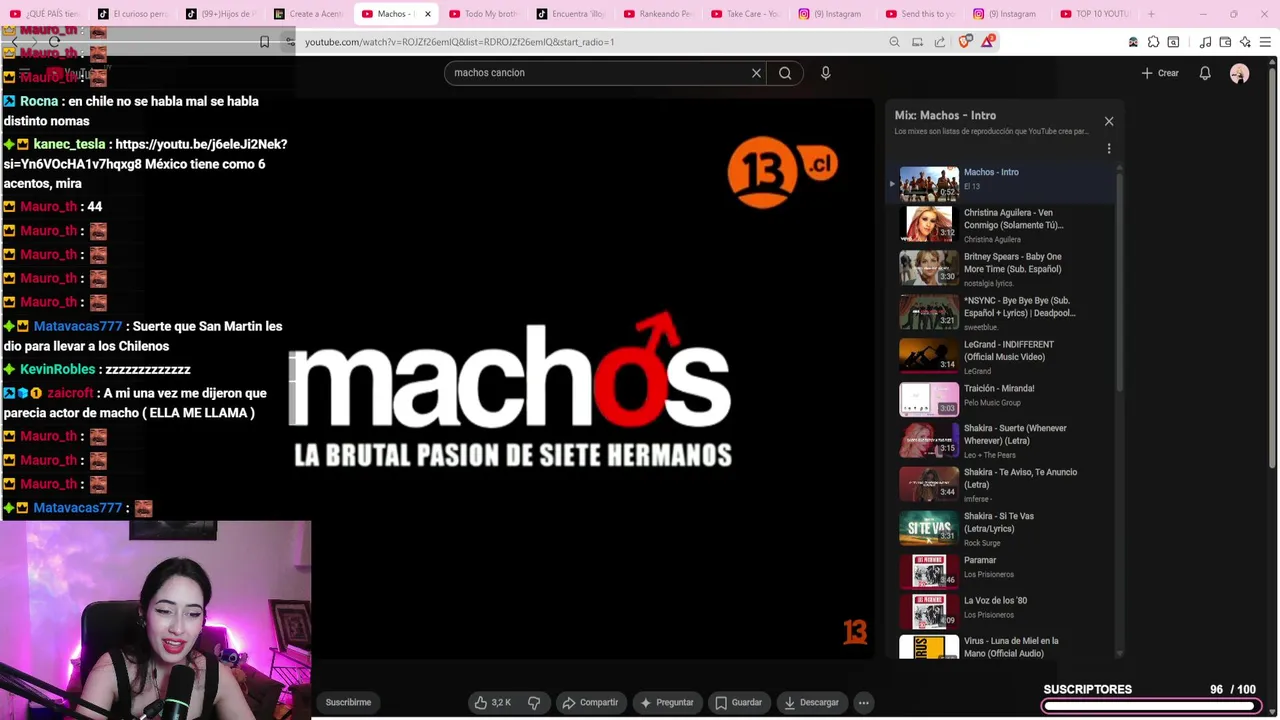Click the screenshot icon in the address bar
Screen dimensions: 1280x720
click(917, 42)
